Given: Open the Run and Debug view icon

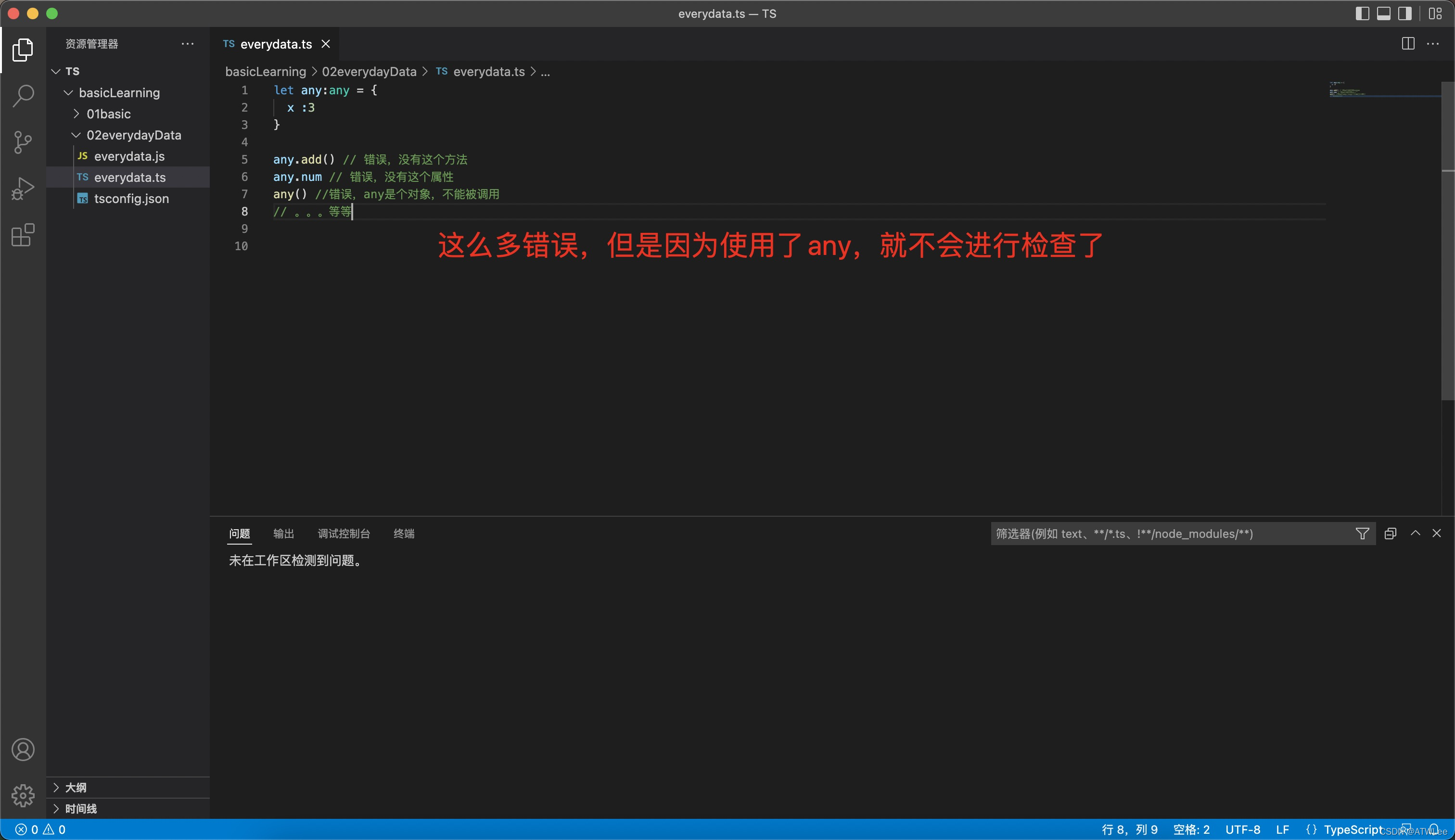Looking at the screenshot, I should [23, 189].
